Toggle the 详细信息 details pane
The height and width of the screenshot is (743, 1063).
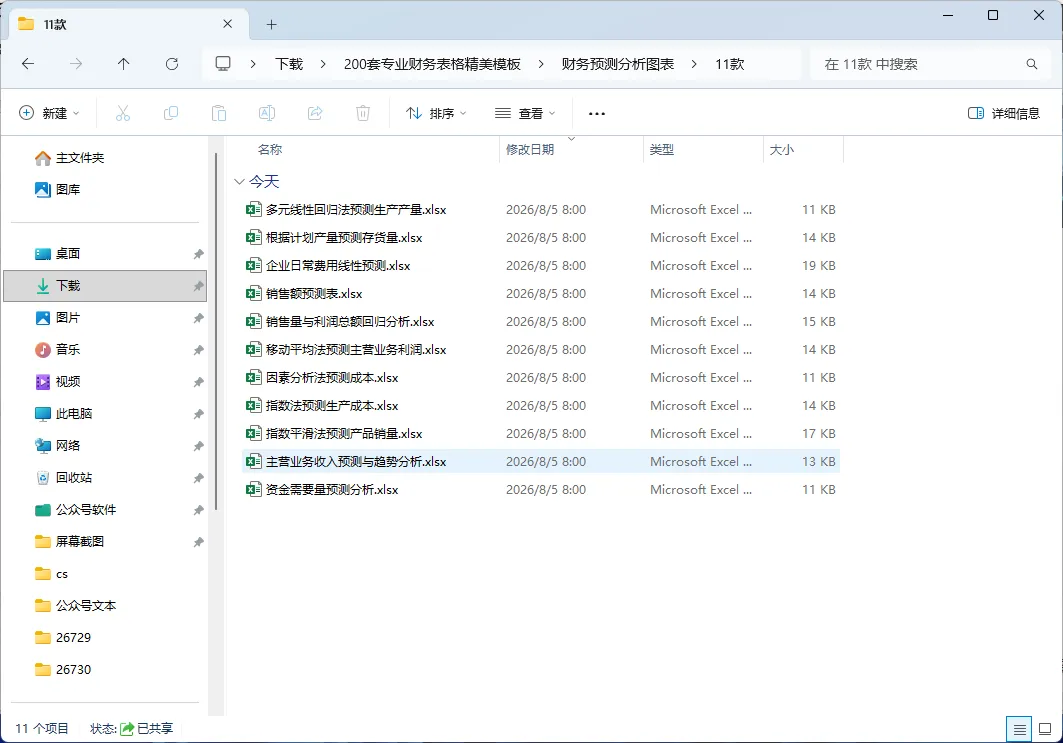pos(1003,113)
